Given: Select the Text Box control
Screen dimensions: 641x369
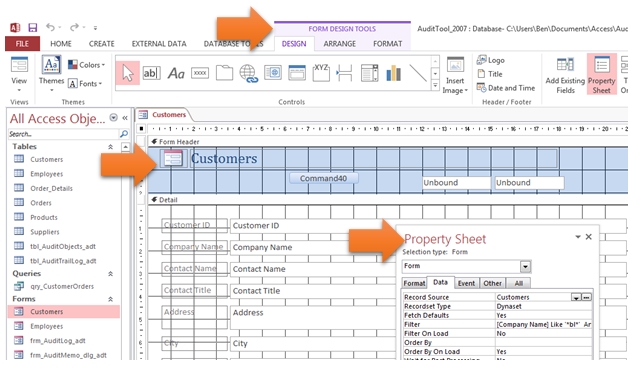Looking at the screenshot, I should (x=151, y=73).
